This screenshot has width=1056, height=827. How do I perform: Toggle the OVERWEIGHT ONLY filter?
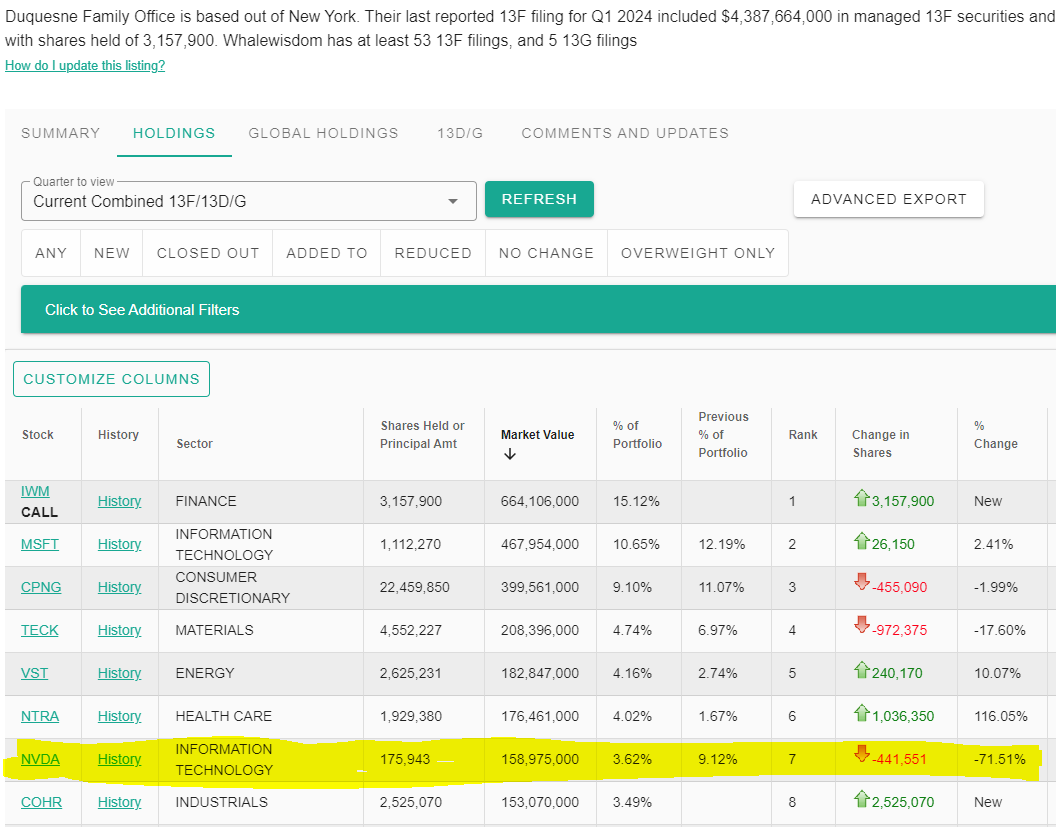[x=698, y=253]
